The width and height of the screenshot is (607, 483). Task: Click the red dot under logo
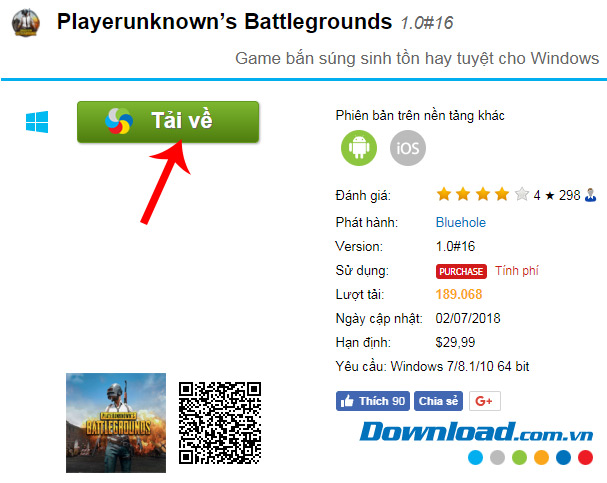(585, 457)
